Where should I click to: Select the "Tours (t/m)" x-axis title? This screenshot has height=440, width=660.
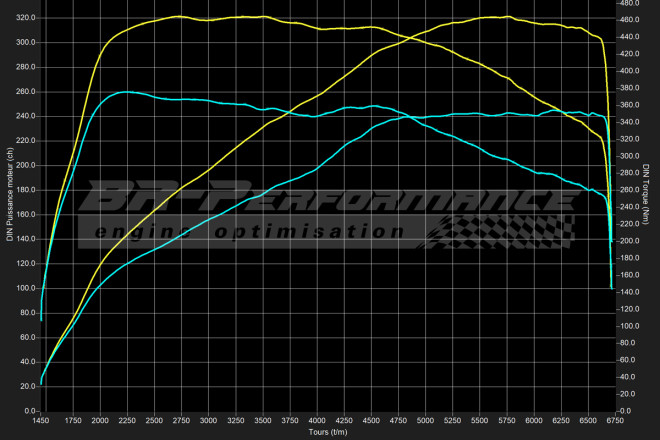click(327, 433)
